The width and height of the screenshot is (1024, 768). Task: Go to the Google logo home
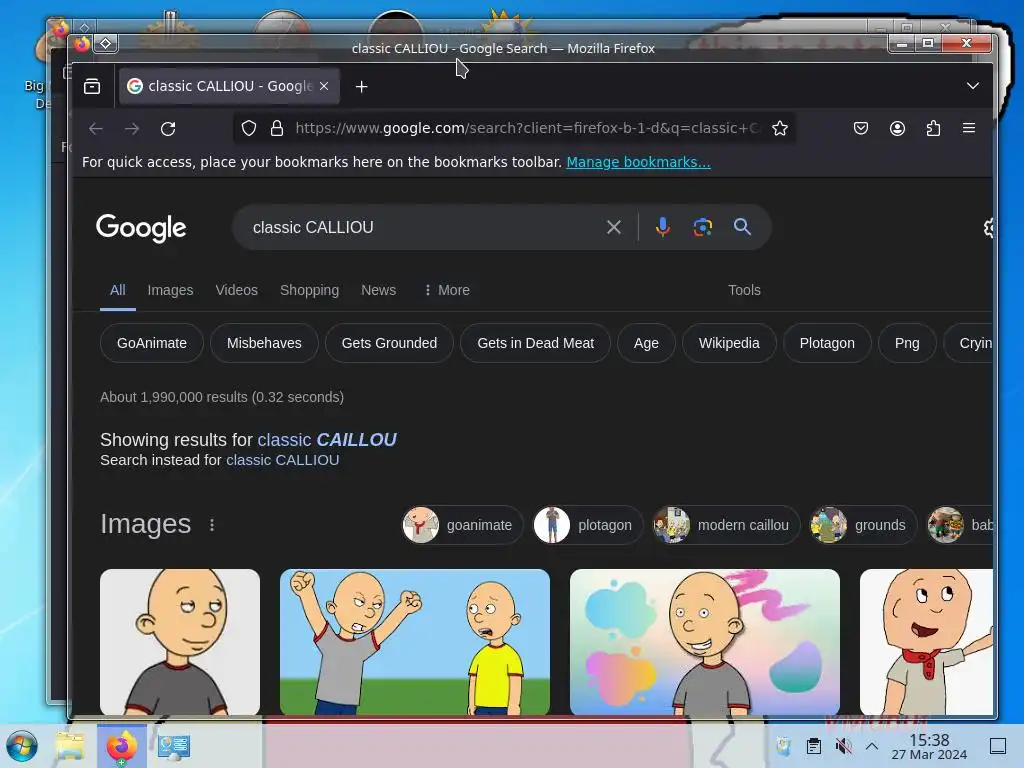tap(141, 227)
